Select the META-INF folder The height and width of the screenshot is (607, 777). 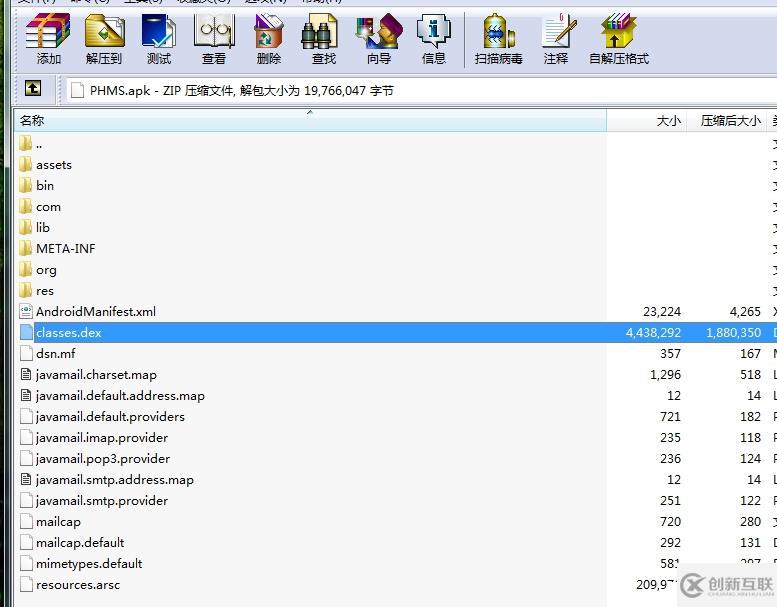tap(65, 248)
